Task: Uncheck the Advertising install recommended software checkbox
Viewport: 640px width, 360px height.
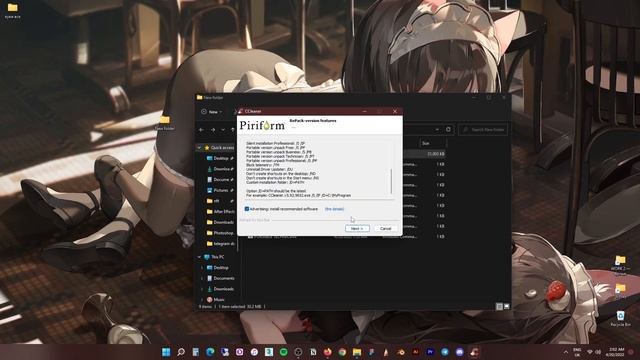Action: pyautogui.click(x=247, y=209)
